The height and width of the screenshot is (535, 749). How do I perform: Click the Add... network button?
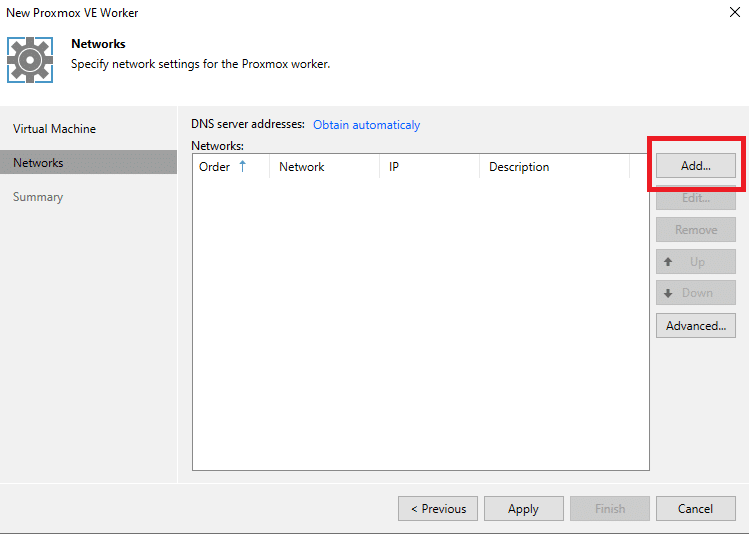pyautogui.click(x=696, y=166)
